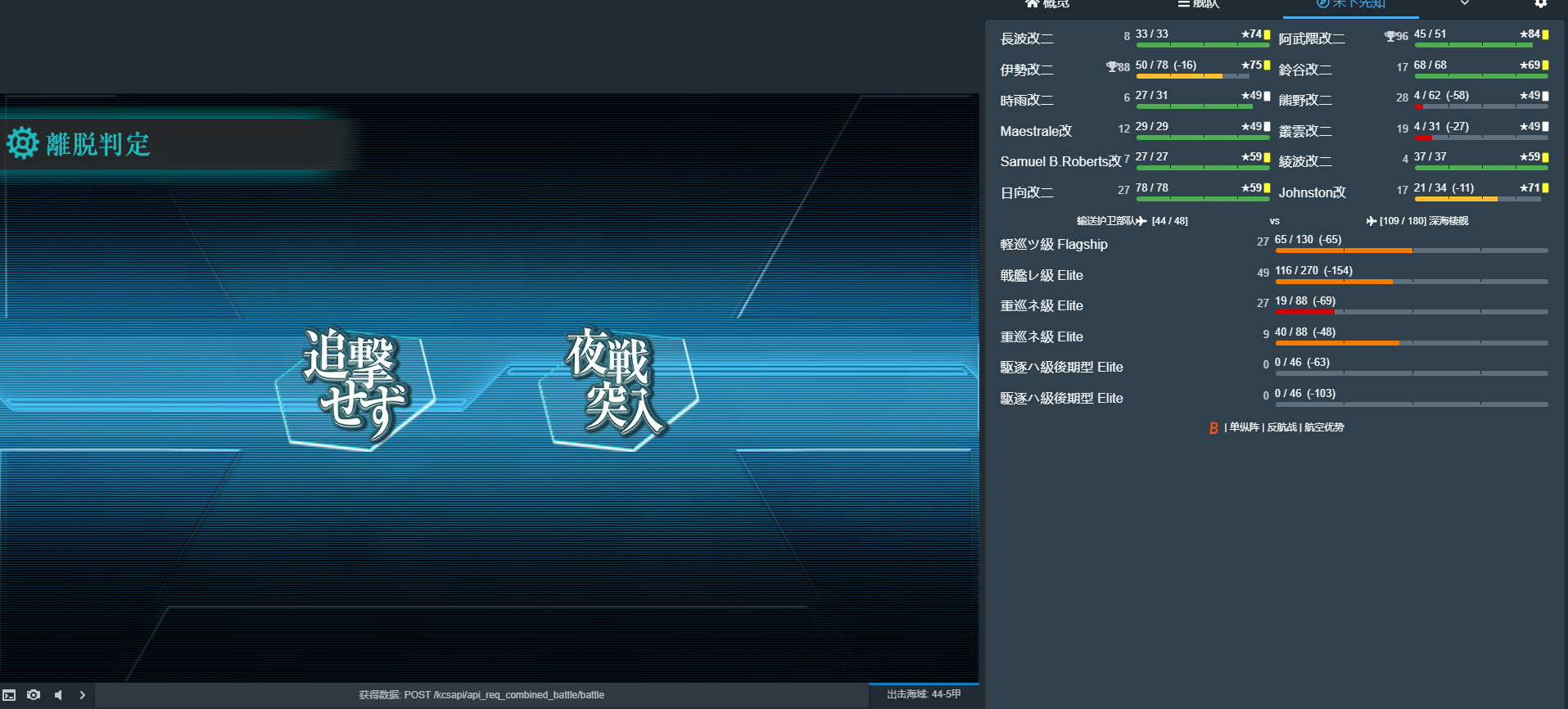
Task: Click enemy 重巡ネ級 Elite with 19 / 88 HP
Action: (x=1042, y=306)
